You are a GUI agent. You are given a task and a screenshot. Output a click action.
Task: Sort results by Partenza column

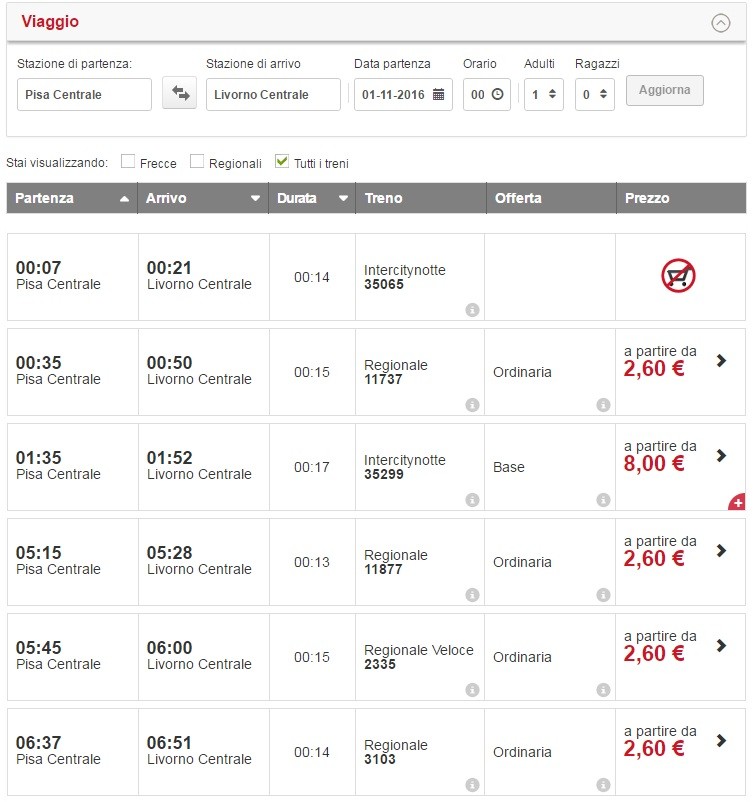(71, 198)
